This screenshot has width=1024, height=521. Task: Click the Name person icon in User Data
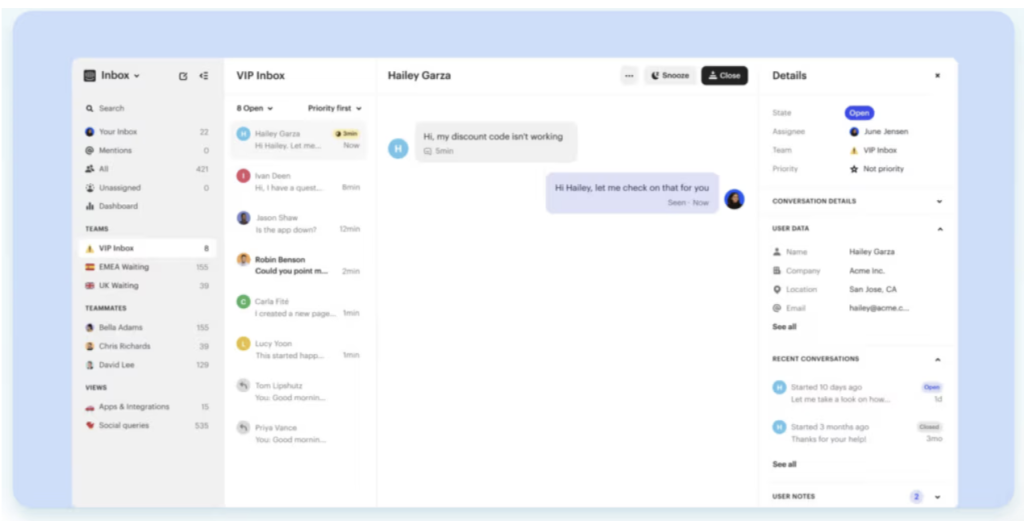pos(776,252)
